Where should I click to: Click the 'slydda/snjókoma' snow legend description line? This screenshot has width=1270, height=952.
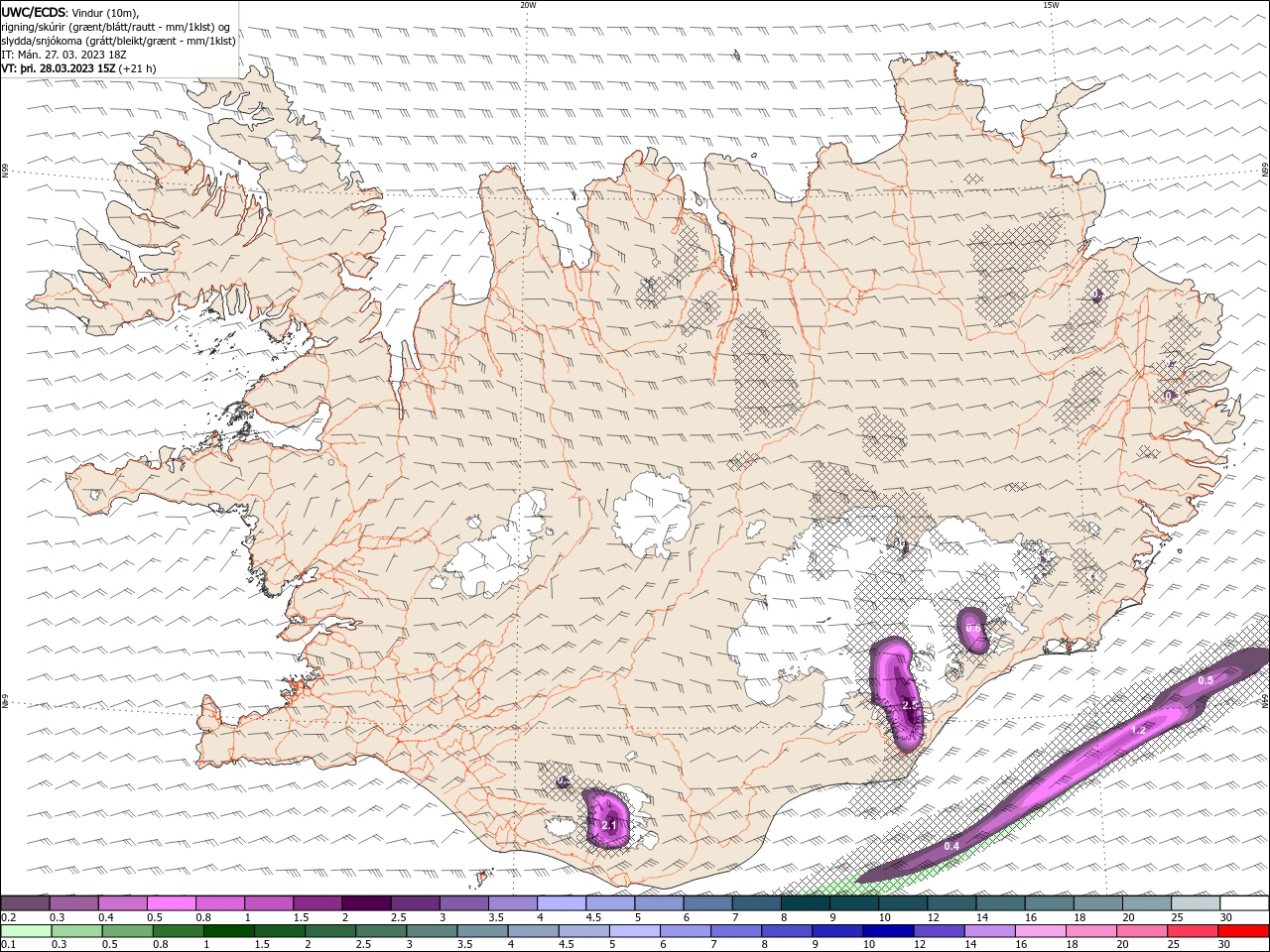pos(119,41)
